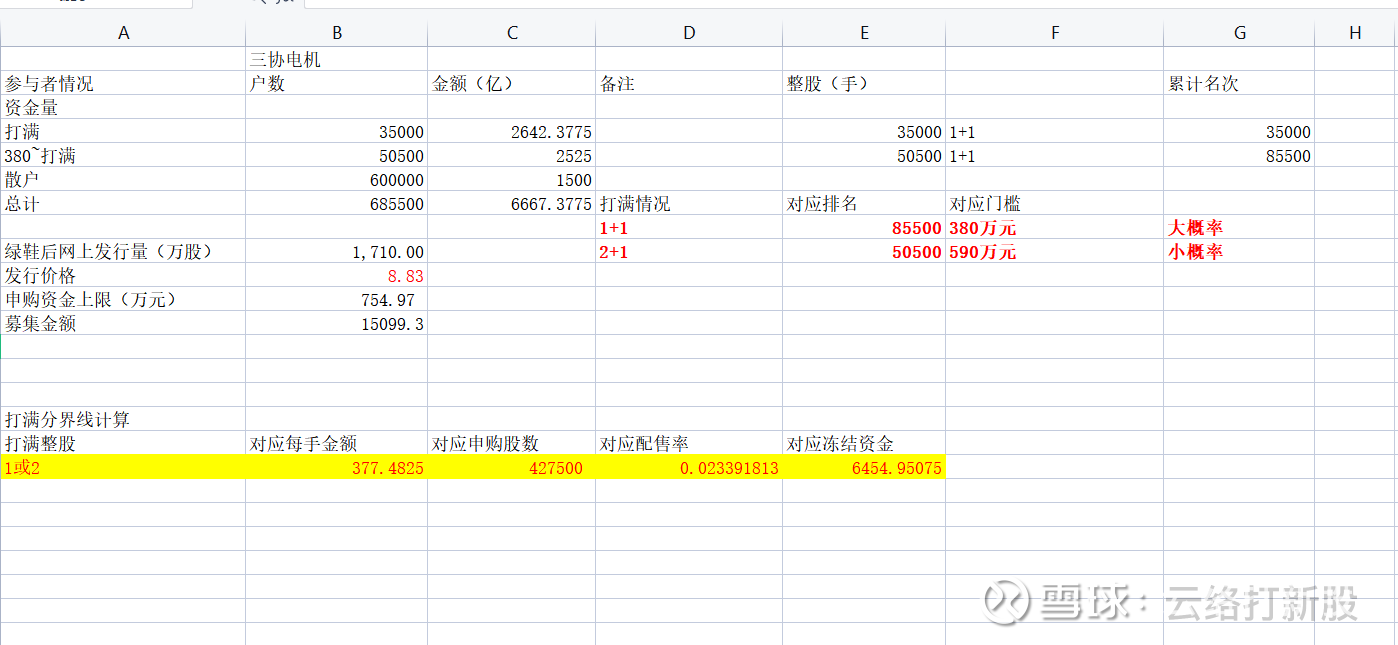
Task: Click the value 15099.3
Action: pos(336,323)
